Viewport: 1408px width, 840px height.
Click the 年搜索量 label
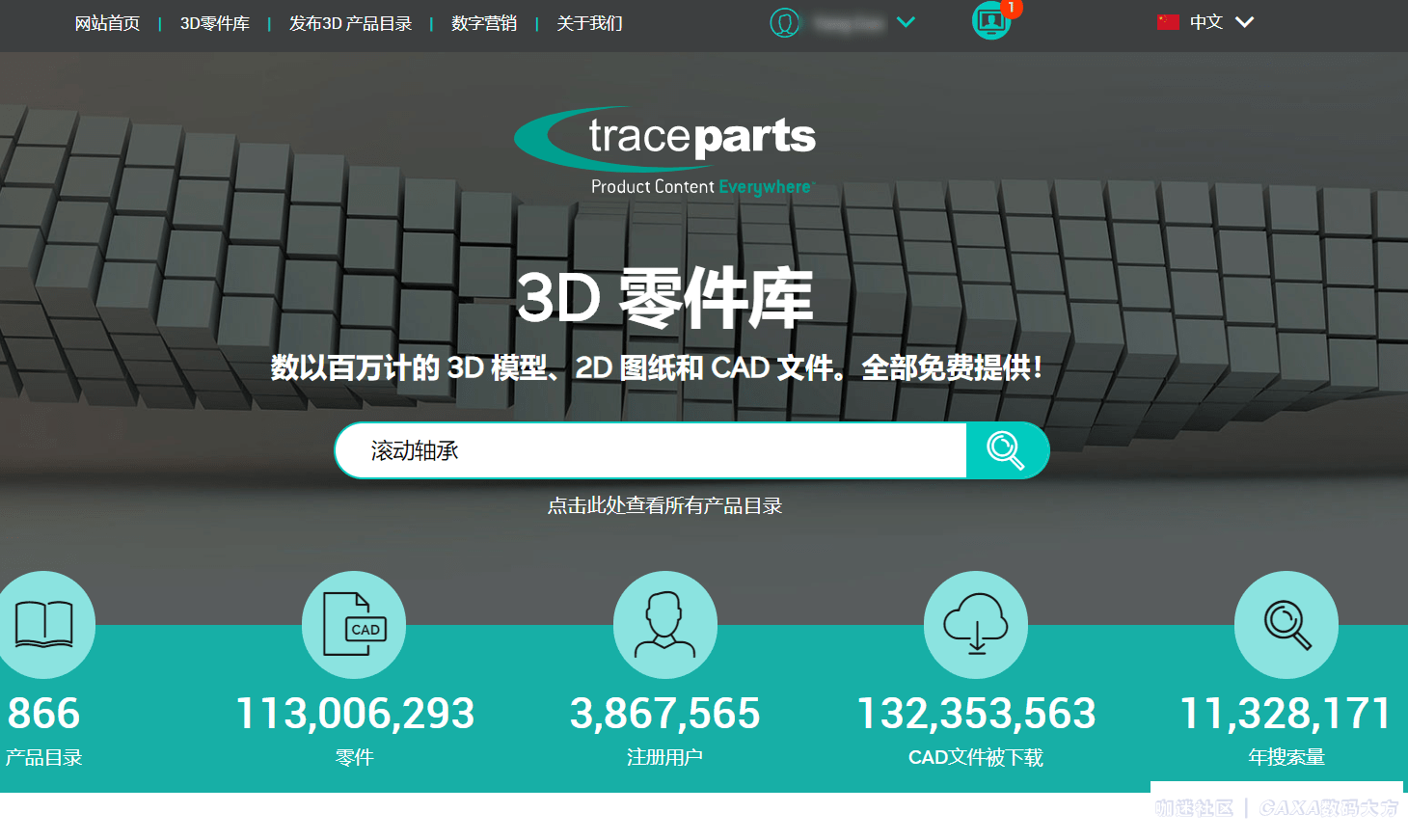1286,758
